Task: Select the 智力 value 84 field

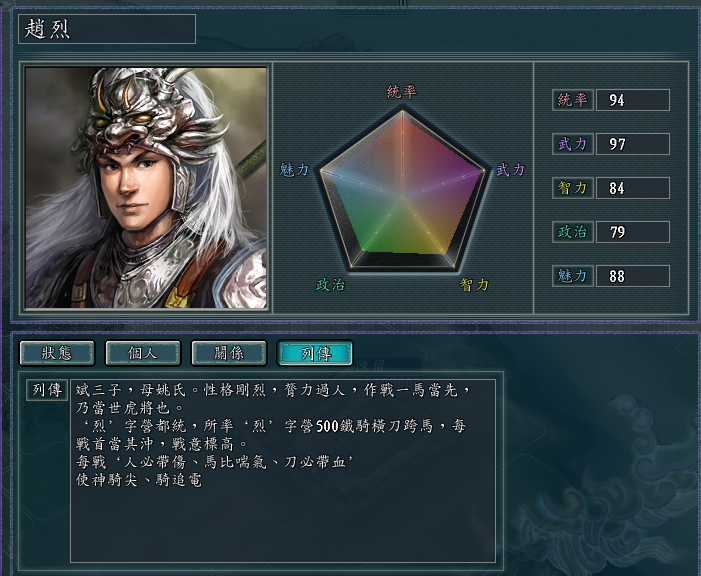Action: coord(632,188)
